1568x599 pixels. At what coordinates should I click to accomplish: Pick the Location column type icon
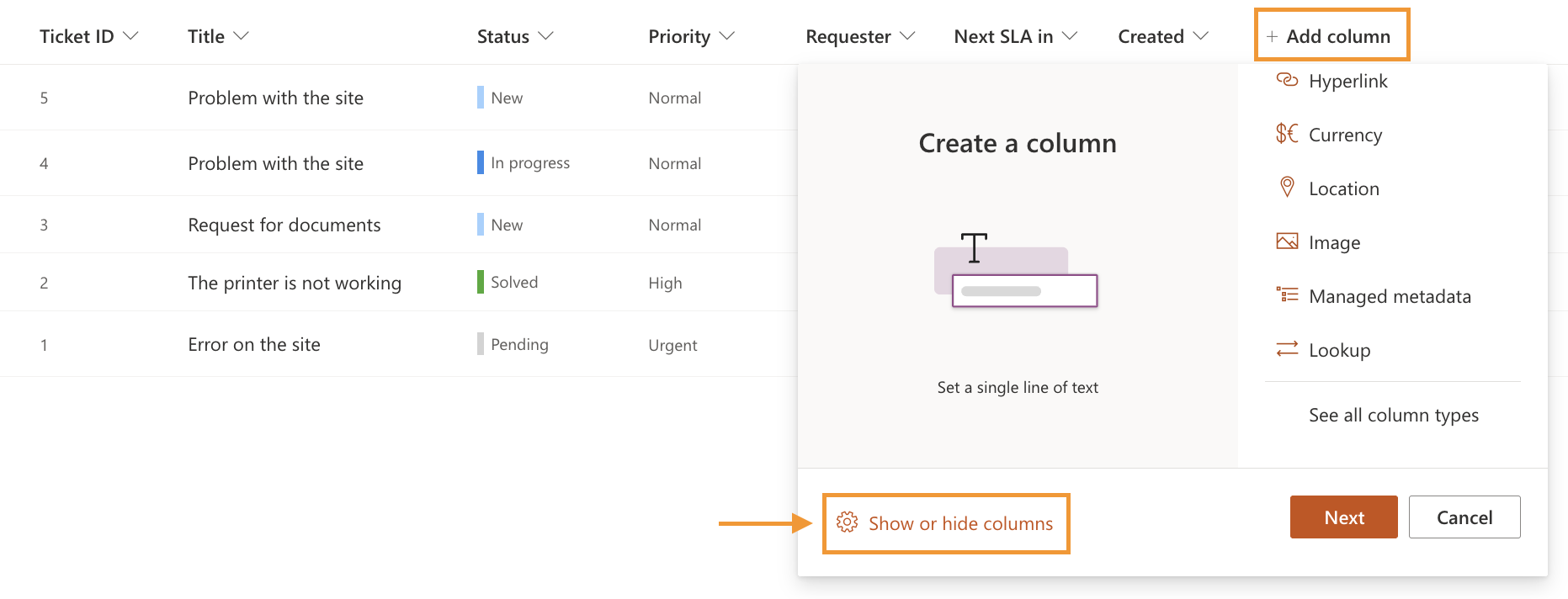pyautogui.click(x=1286, y=188)
